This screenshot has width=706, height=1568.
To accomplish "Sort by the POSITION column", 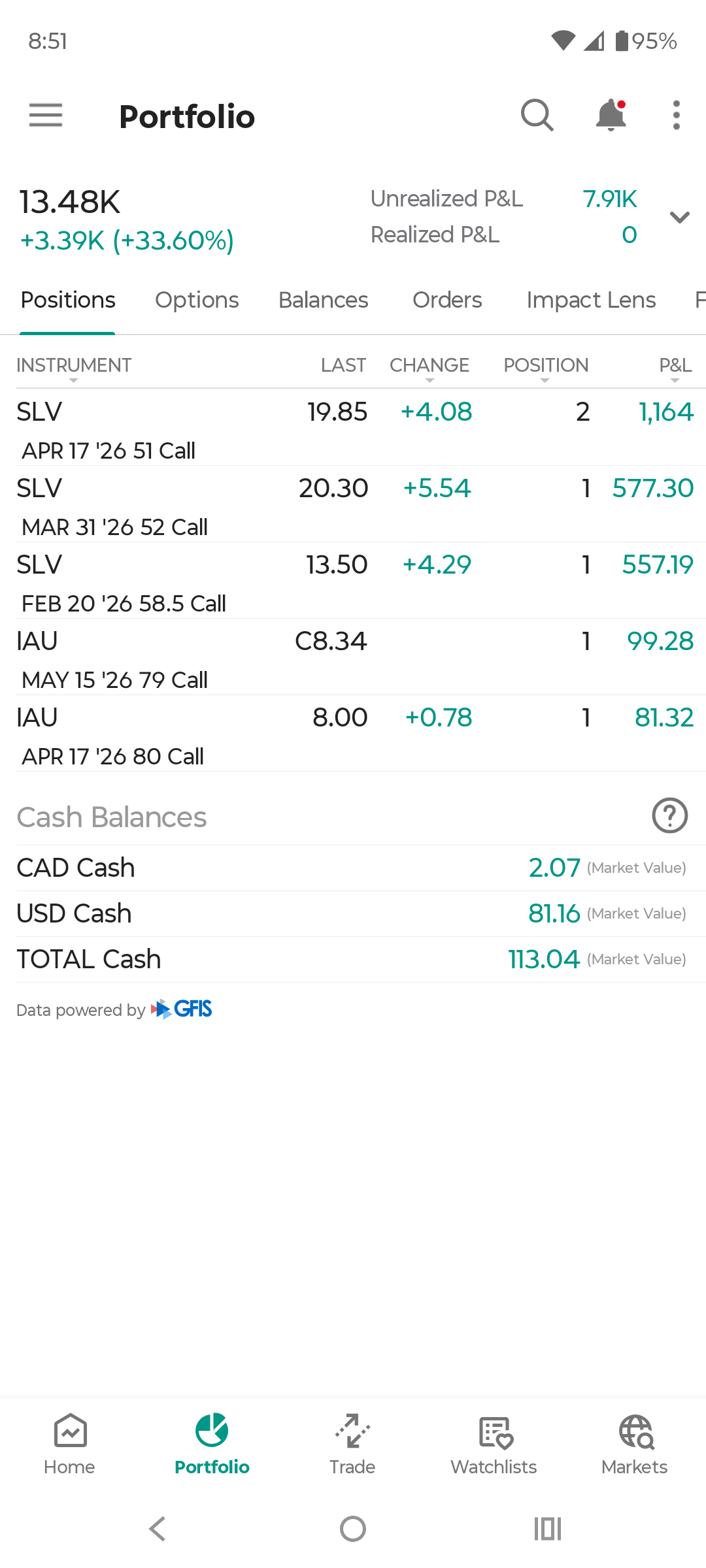I will tap(546, 366).
